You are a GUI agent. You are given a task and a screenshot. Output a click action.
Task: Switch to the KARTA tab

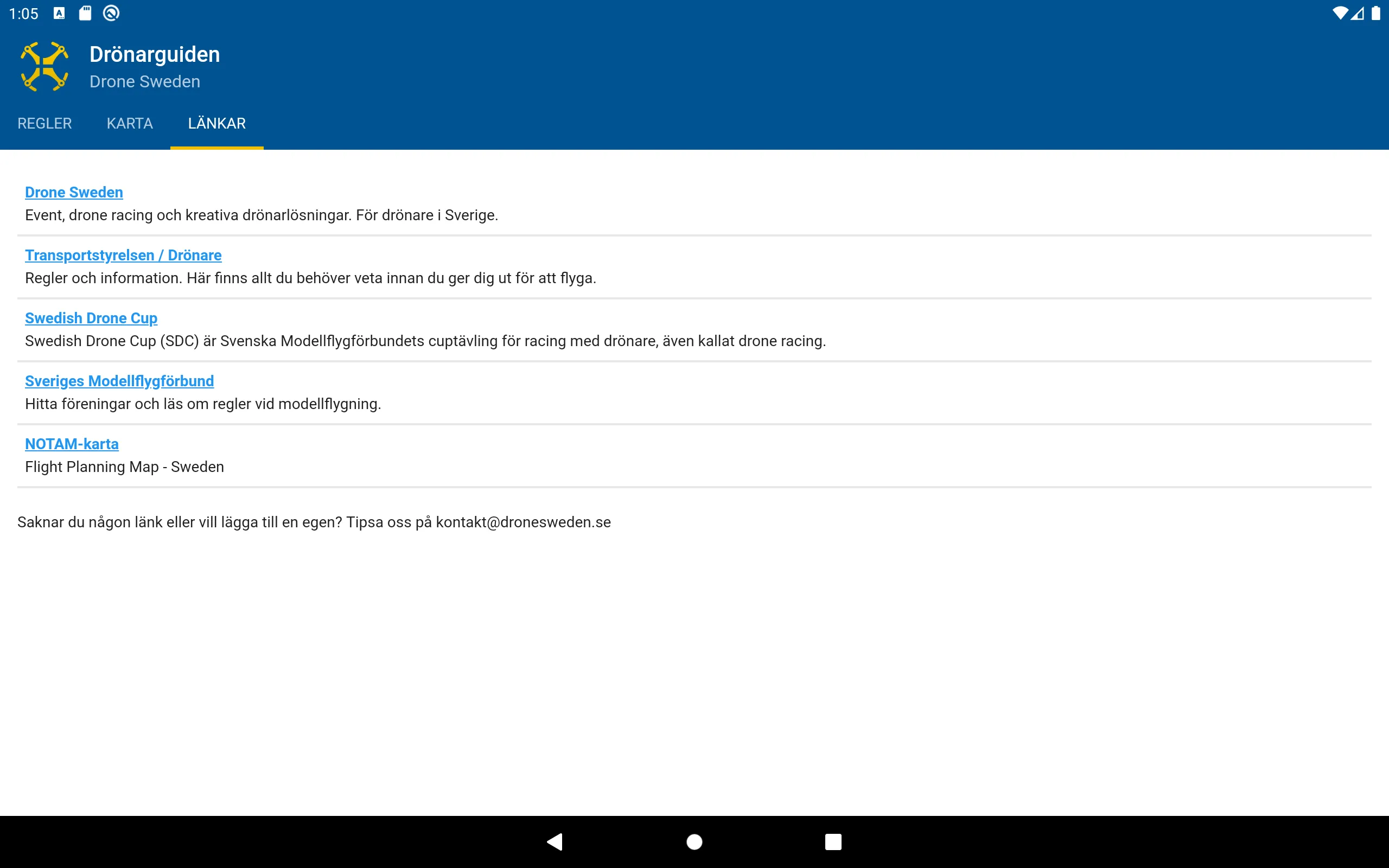(129, 123)
